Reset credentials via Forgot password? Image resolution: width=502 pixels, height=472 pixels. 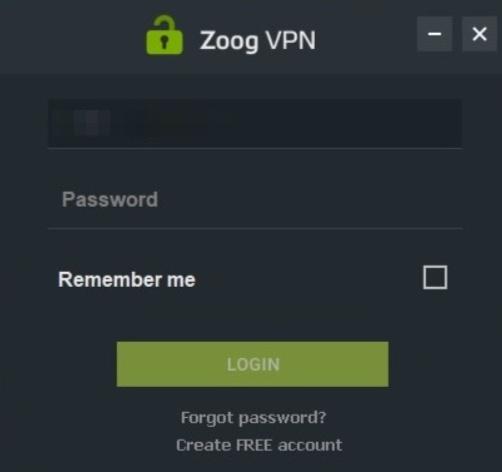(x=253, y=418)
